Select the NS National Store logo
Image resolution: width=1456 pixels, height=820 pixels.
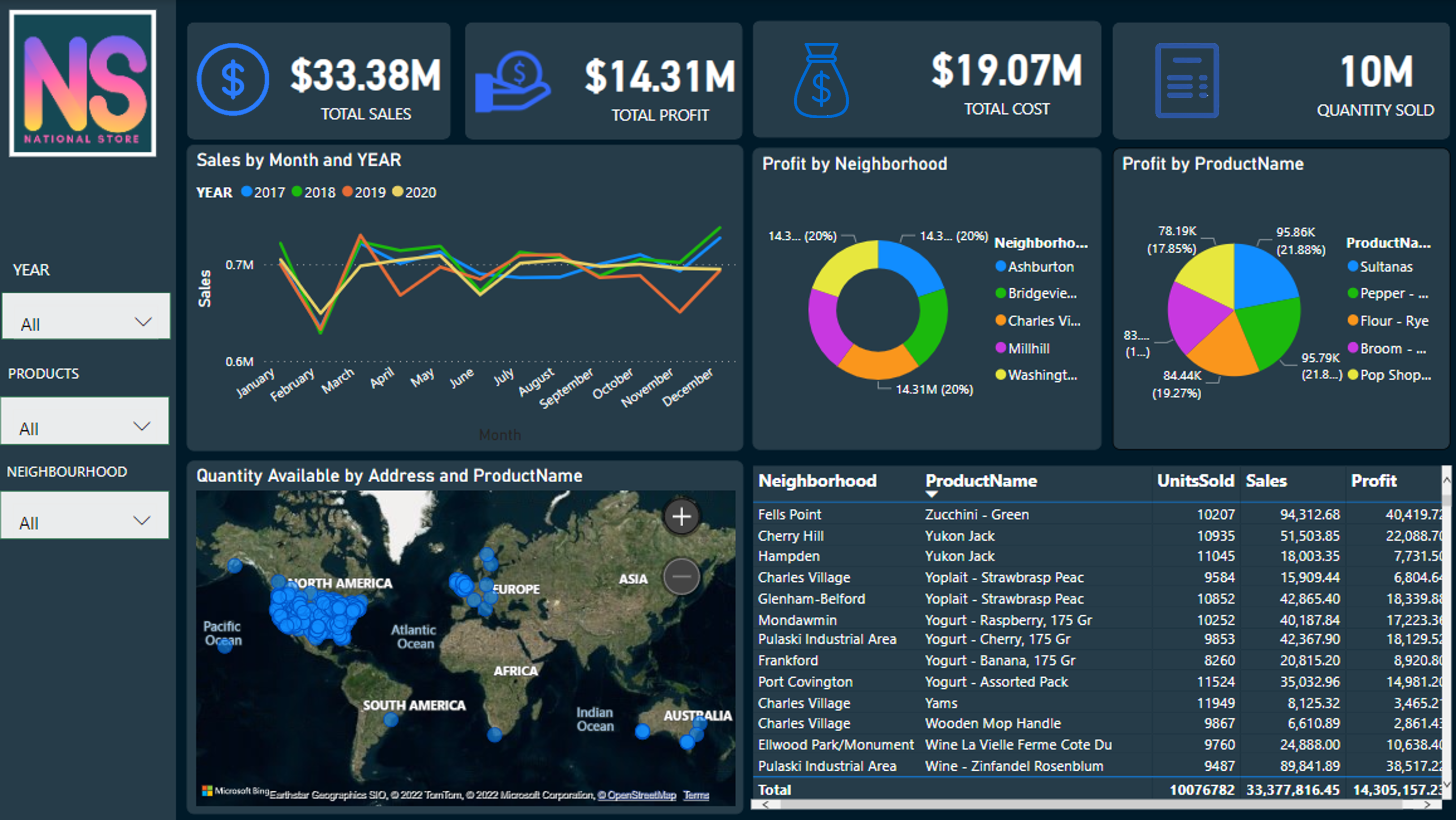82,82
